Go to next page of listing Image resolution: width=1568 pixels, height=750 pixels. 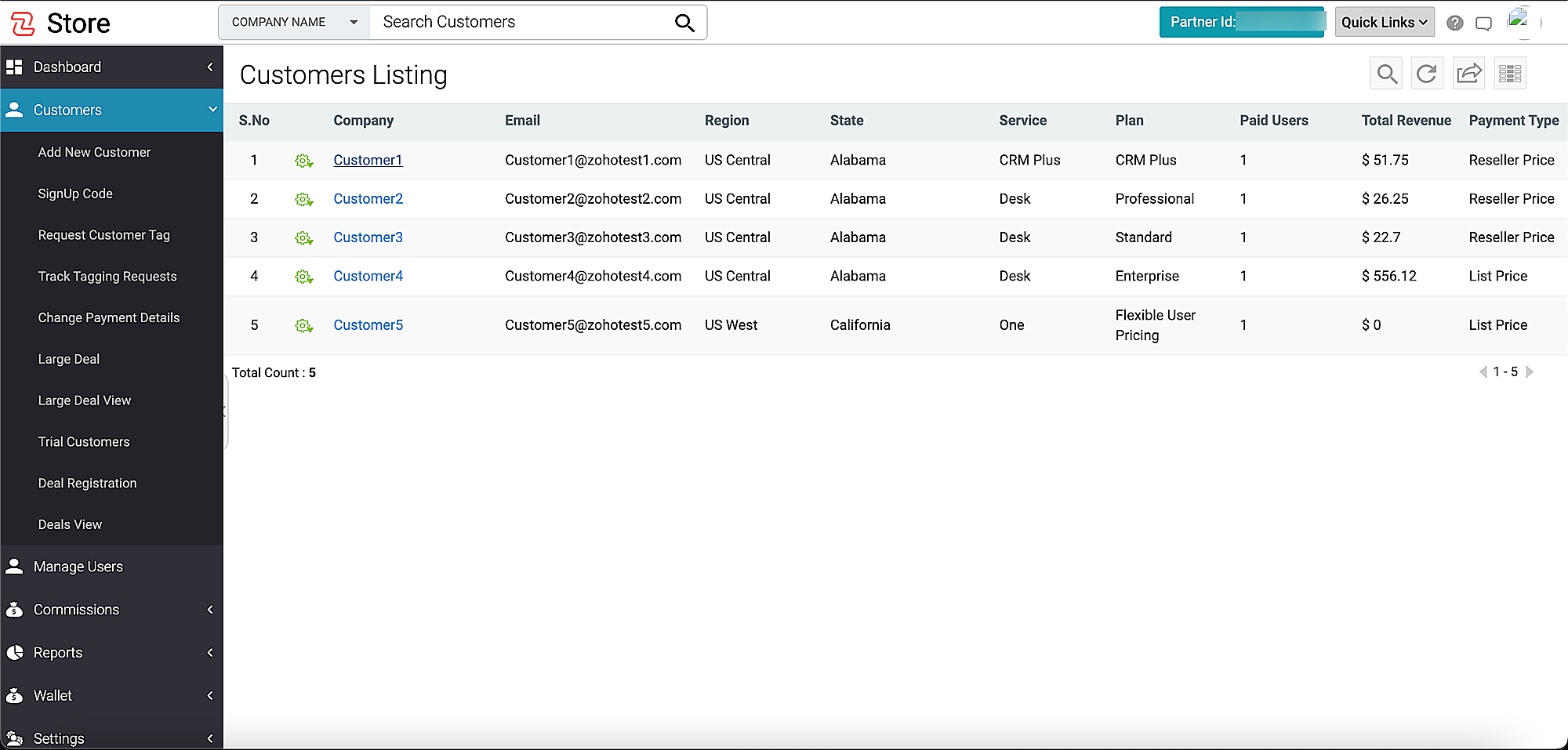(1529, 372)
